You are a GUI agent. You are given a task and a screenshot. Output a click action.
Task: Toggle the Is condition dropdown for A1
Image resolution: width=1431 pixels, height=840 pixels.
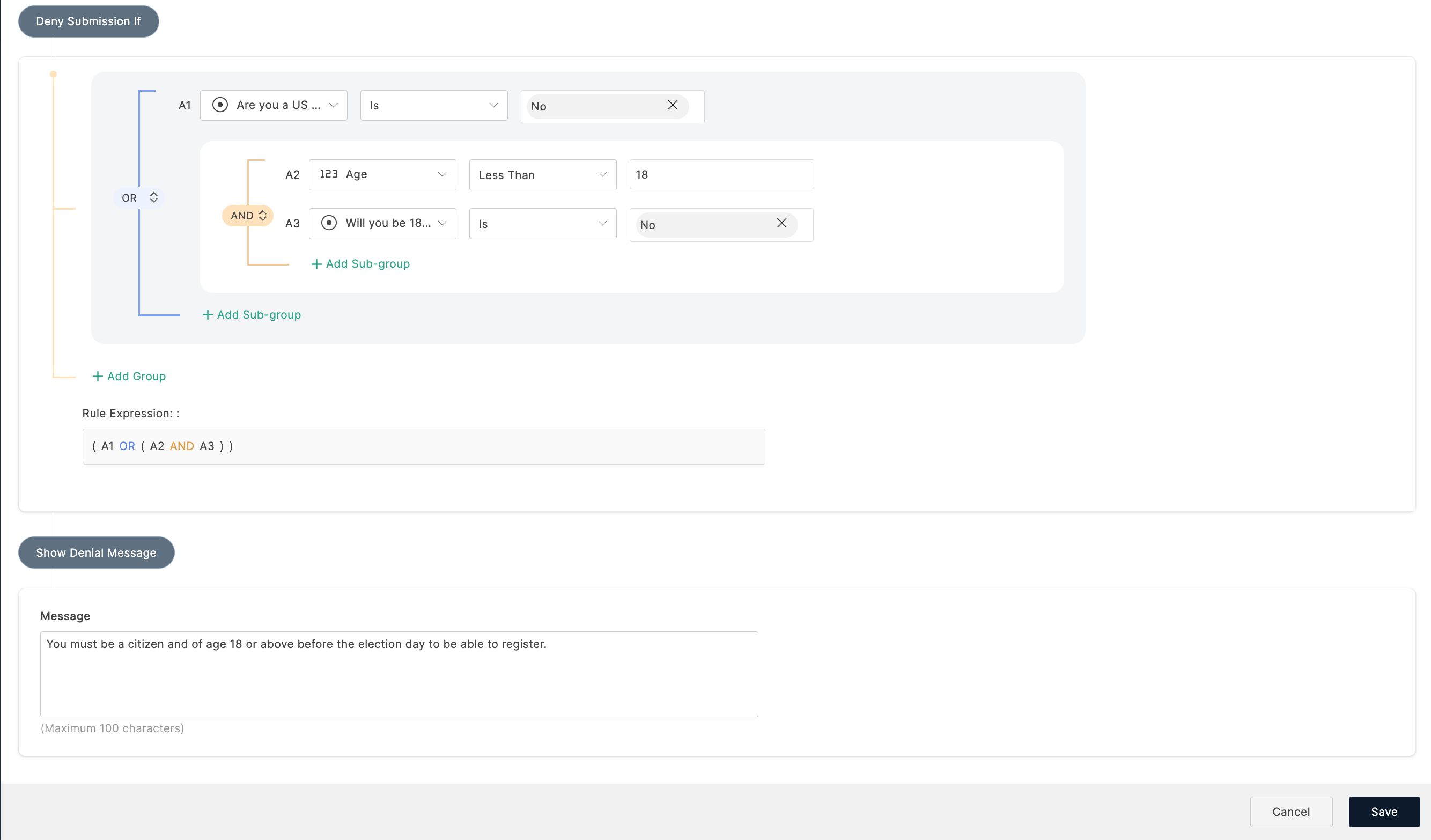[432, 105]
